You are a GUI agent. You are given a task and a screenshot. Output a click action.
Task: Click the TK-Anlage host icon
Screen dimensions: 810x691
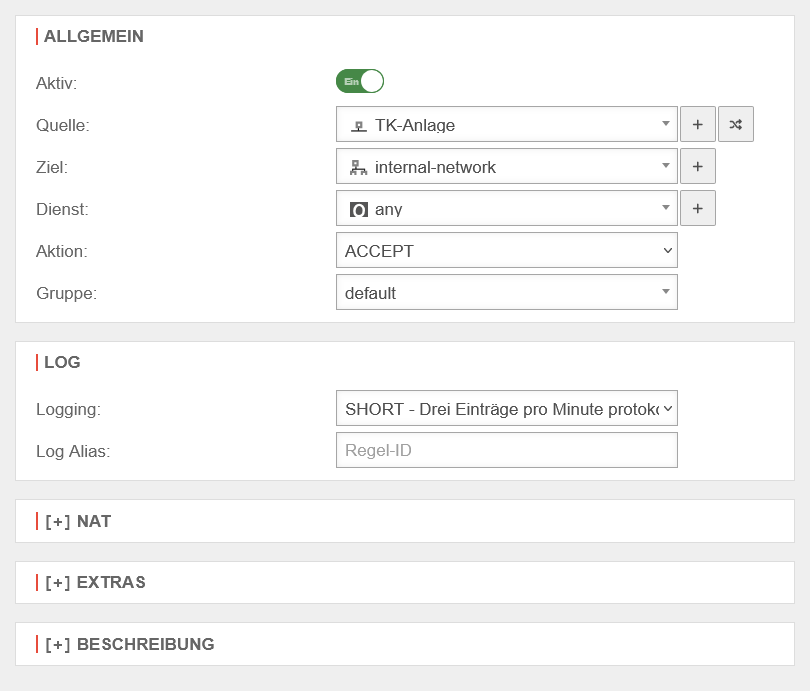click(x=358, y=126)
